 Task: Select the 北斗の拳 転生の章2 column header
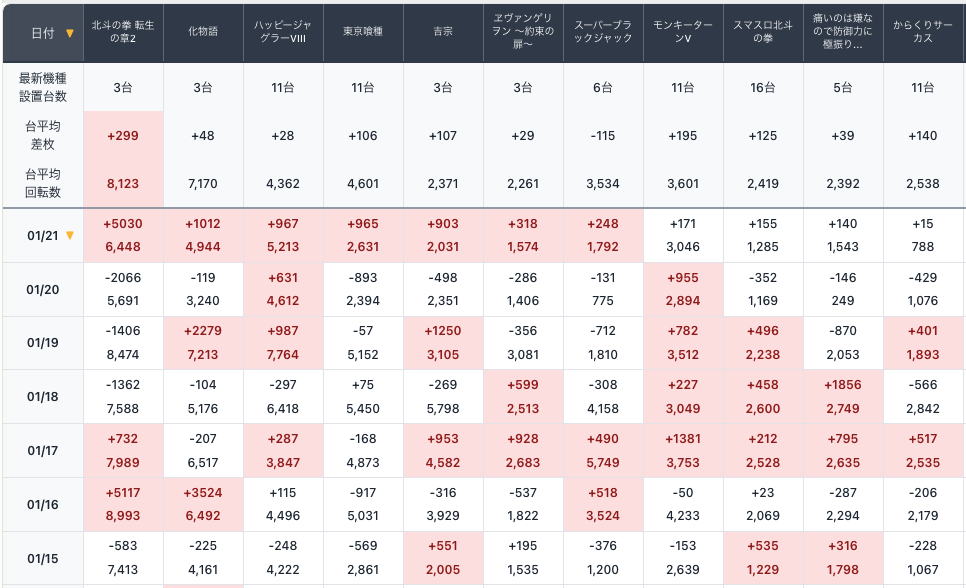click(x=123, y=32)
